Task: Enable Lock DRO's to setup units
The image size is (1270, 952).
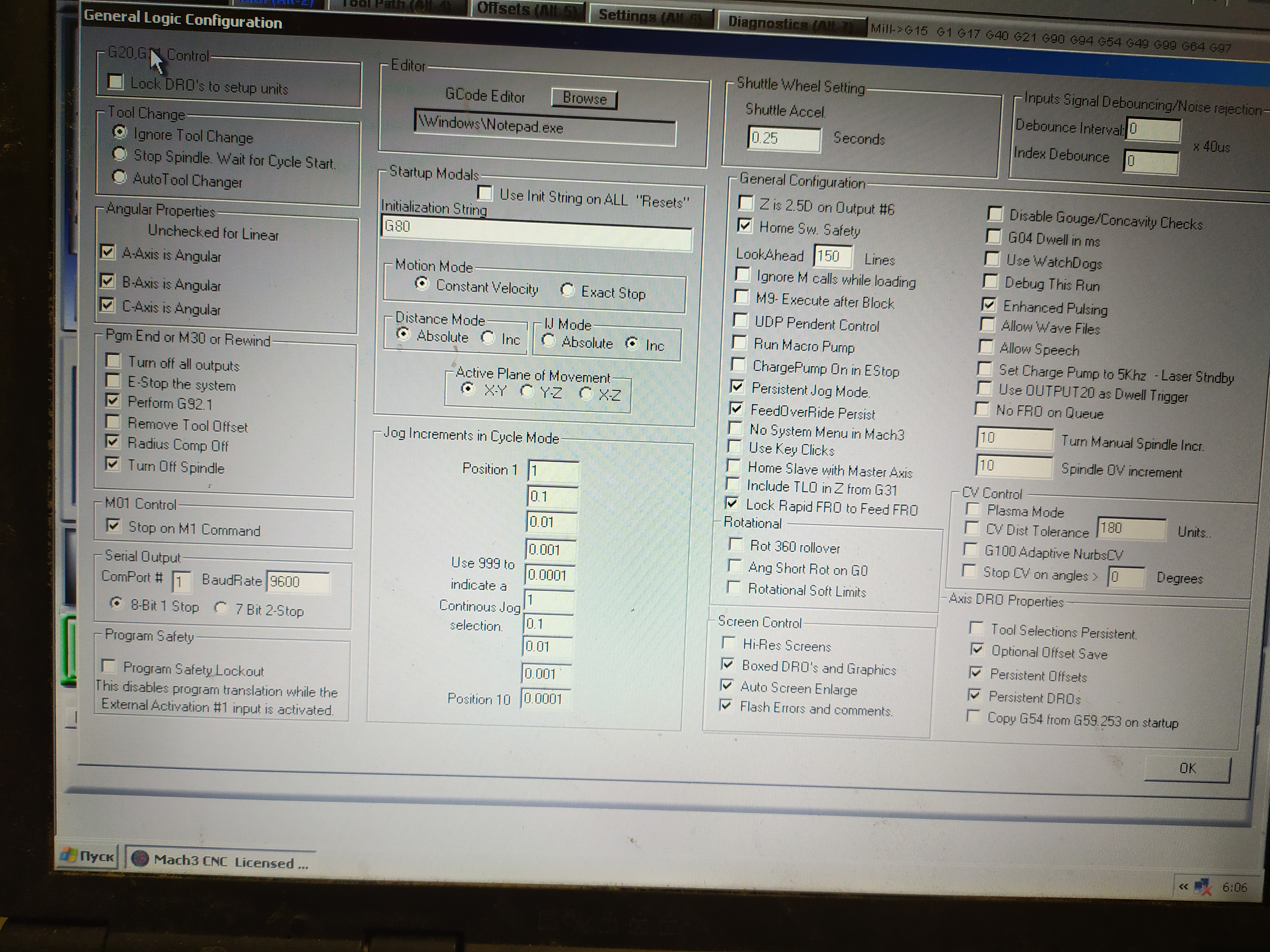Action: coord(116,82)
